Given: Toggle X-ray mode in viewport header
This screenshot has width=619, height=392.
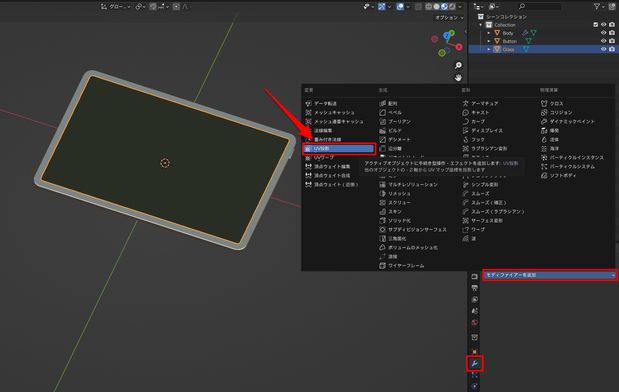Looking at the screenshot, I should [x=418, y=7].
